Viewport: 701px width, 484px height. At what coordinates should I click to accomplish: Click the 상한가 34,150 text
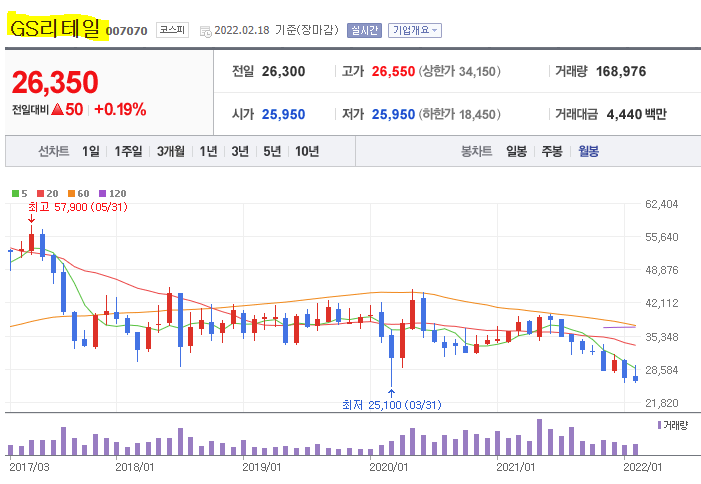(x=460, y=72)
